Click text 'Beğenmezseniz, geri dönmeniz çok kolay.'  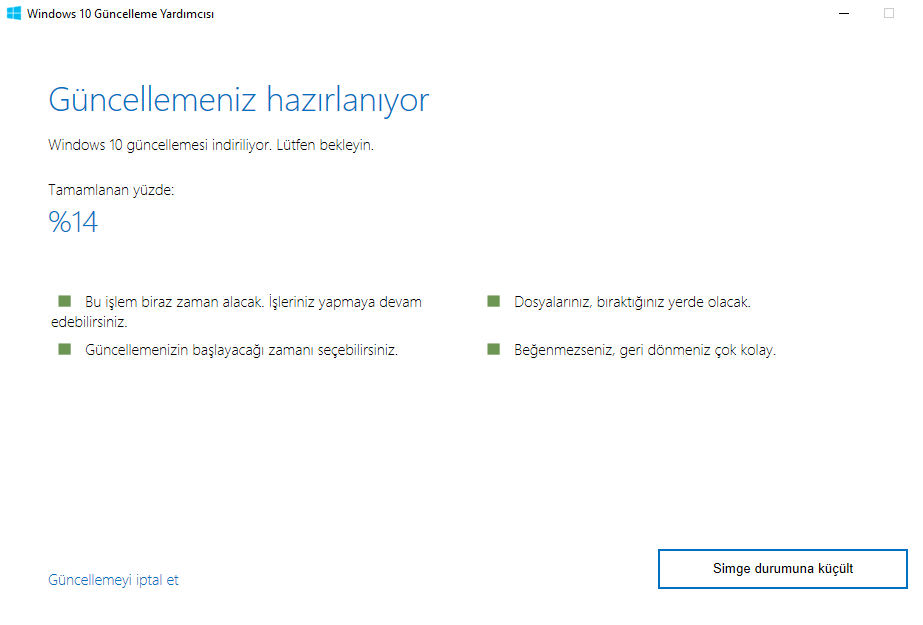click(645, 350)
